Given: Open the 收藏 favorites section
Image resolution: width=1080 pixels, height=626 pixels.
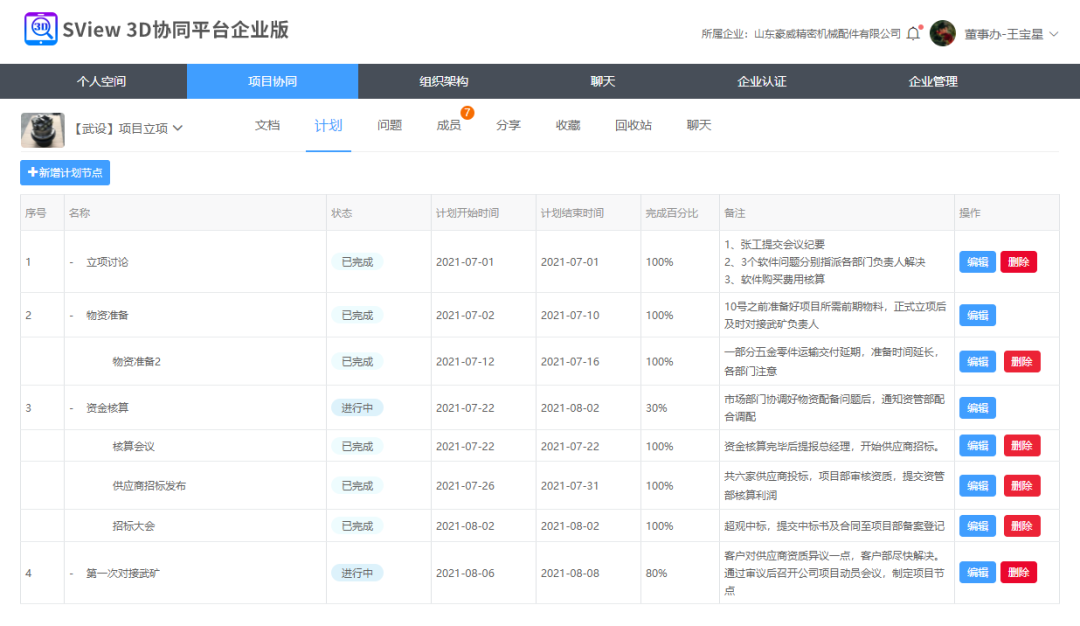Looking at the screenshot, I should pos(568,126).
